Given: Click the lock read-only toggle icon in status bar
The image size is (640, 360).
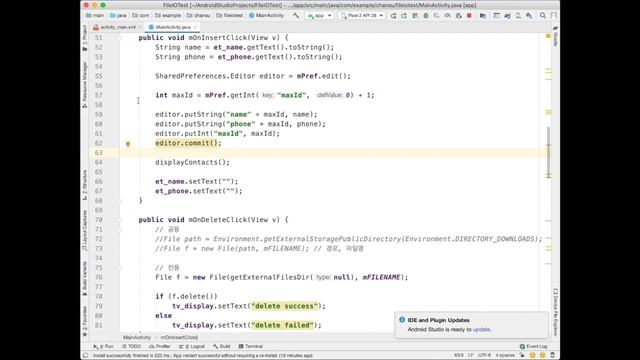Looking at the screenshot, I should [x=522, y=356].
